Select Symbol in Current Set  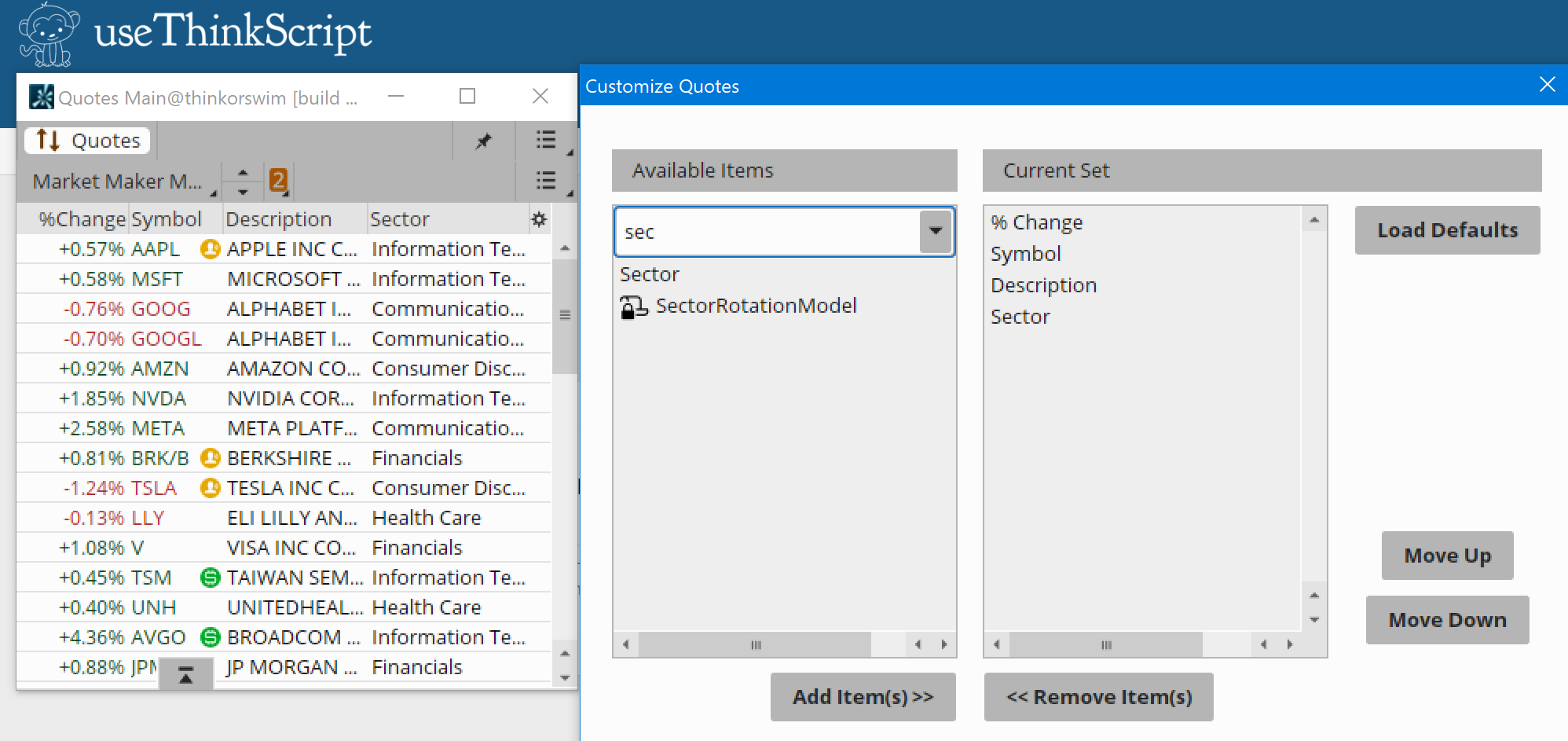(x=1025, y=254)
